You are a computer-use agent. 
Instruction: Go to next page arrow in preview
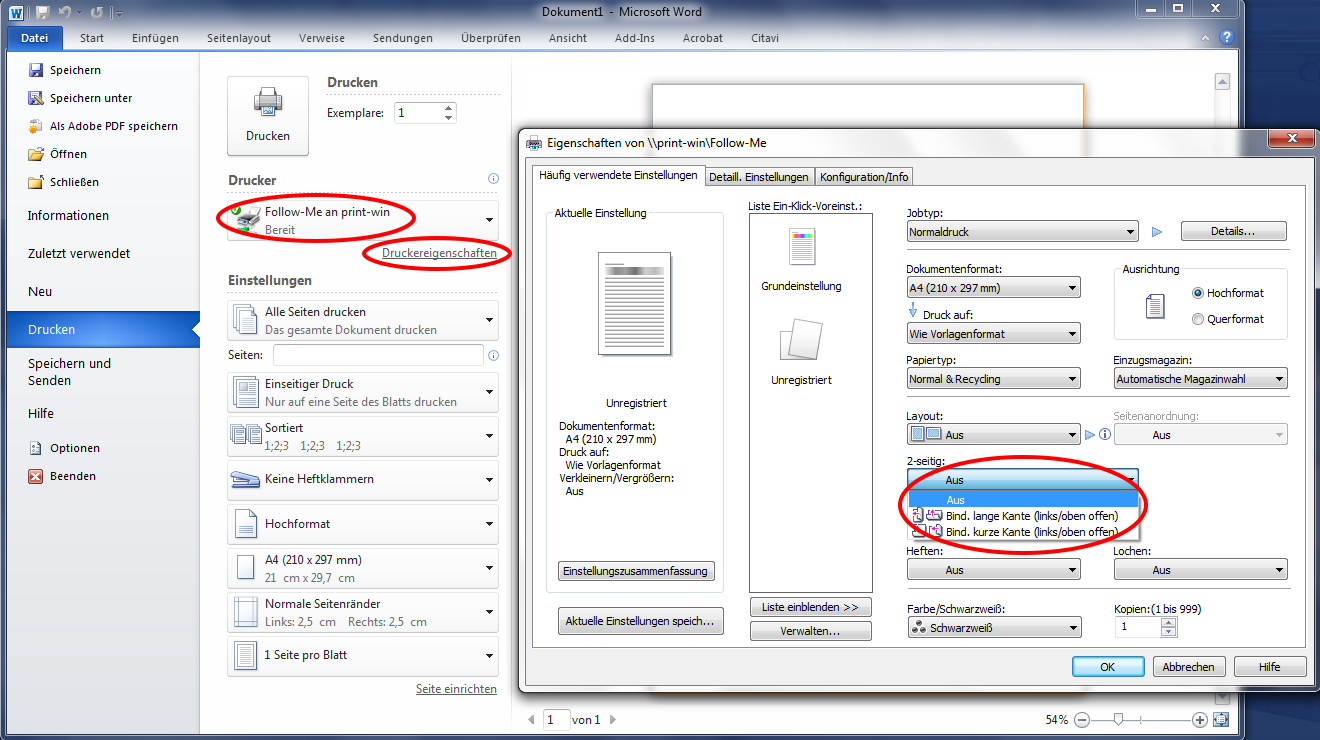coord(613,719)
